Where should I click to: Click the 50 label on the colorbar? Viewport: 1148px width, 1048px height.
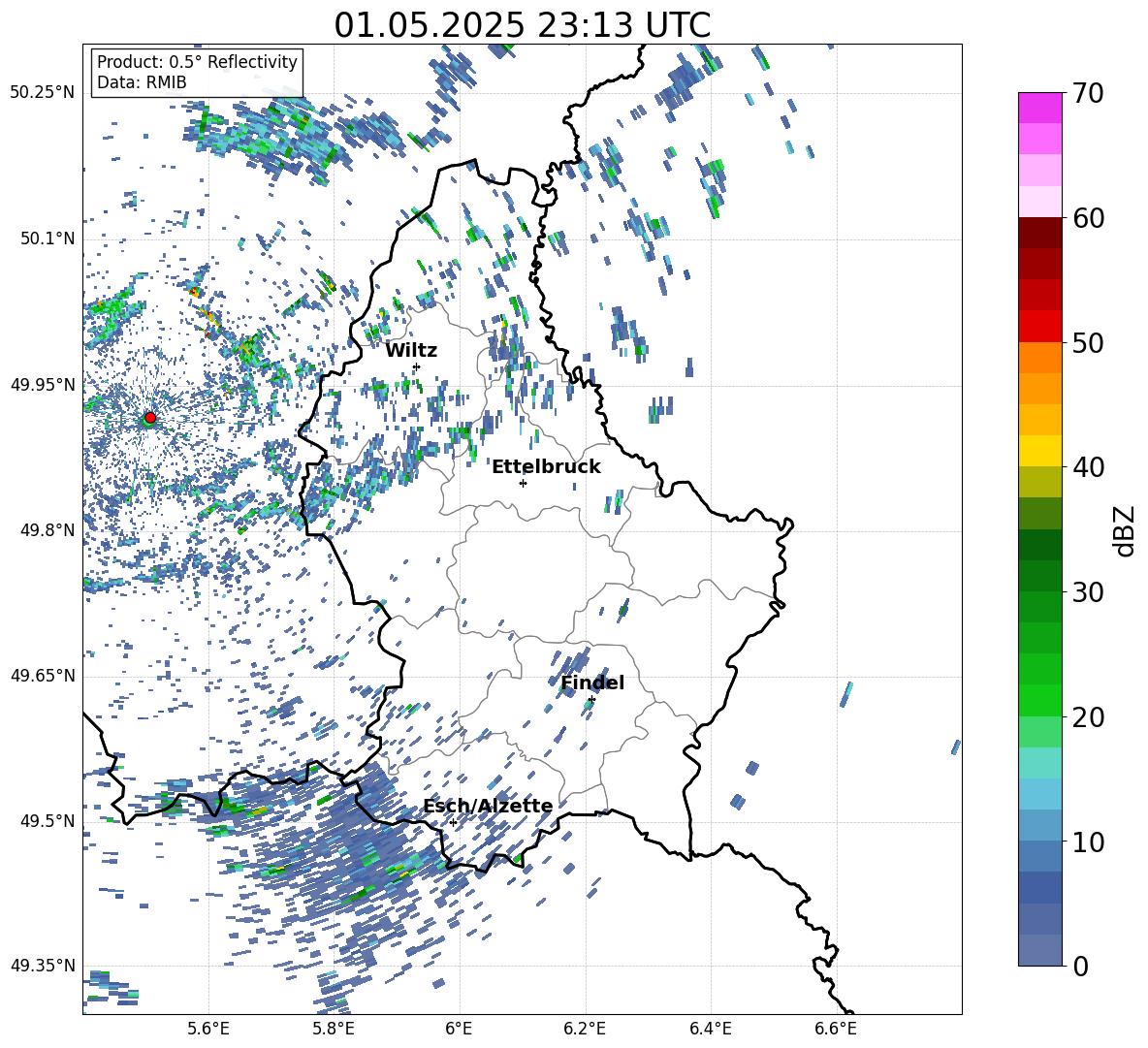[1087, 343]
